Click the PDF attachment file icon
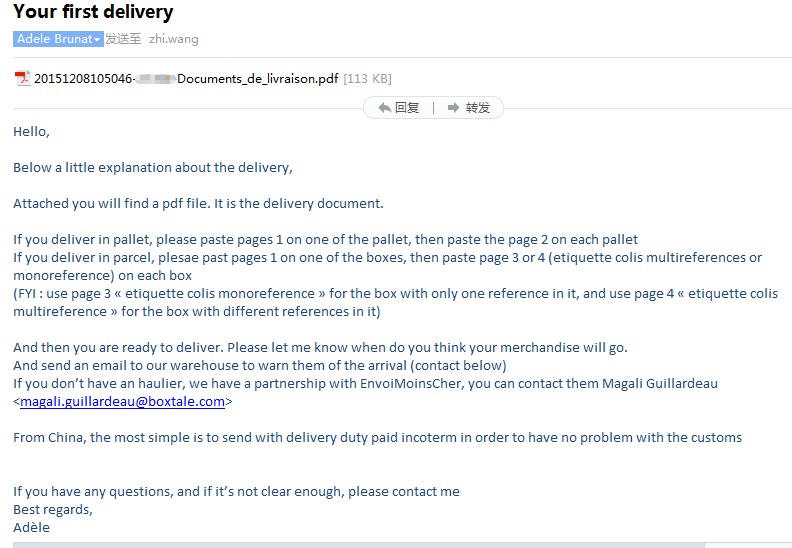Viewport: 792px width, 548px height. 22,78
